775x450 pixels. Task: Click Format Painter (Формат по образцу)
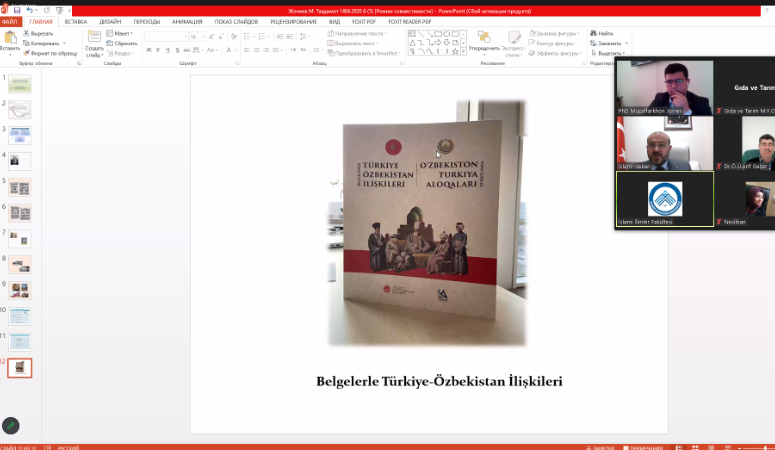coord(50,53)
